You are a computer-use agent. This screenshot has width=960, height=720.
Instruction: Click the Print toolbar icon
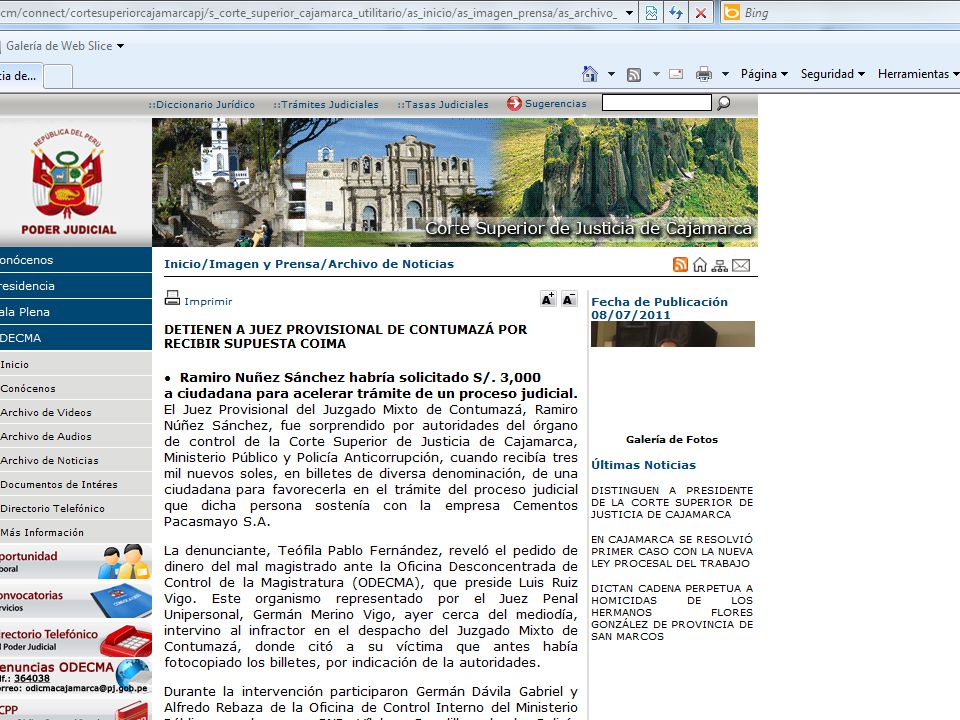coord(704,74)
